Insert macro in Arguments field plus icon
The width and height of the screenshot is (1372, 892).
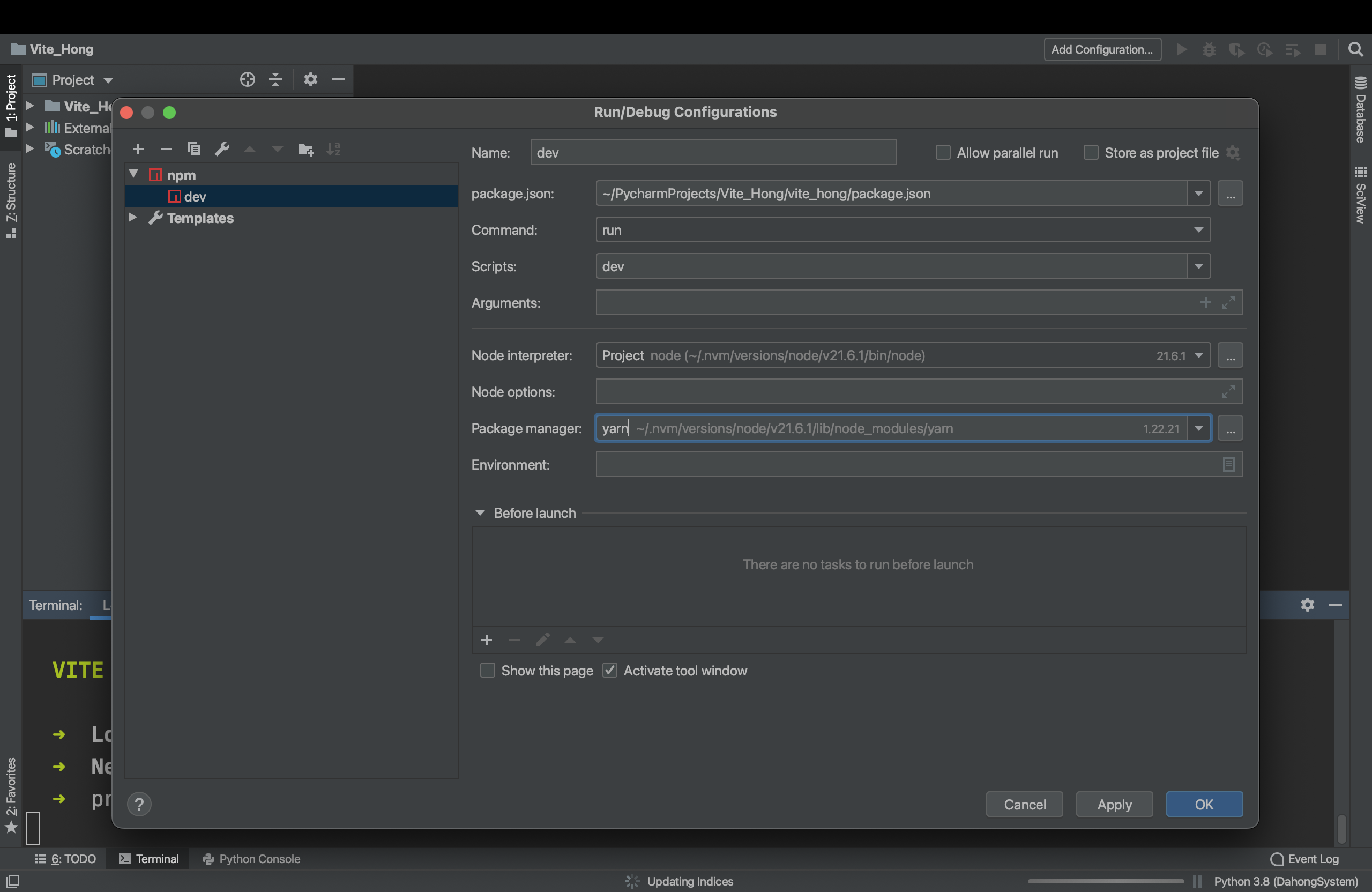(1205, 303)
